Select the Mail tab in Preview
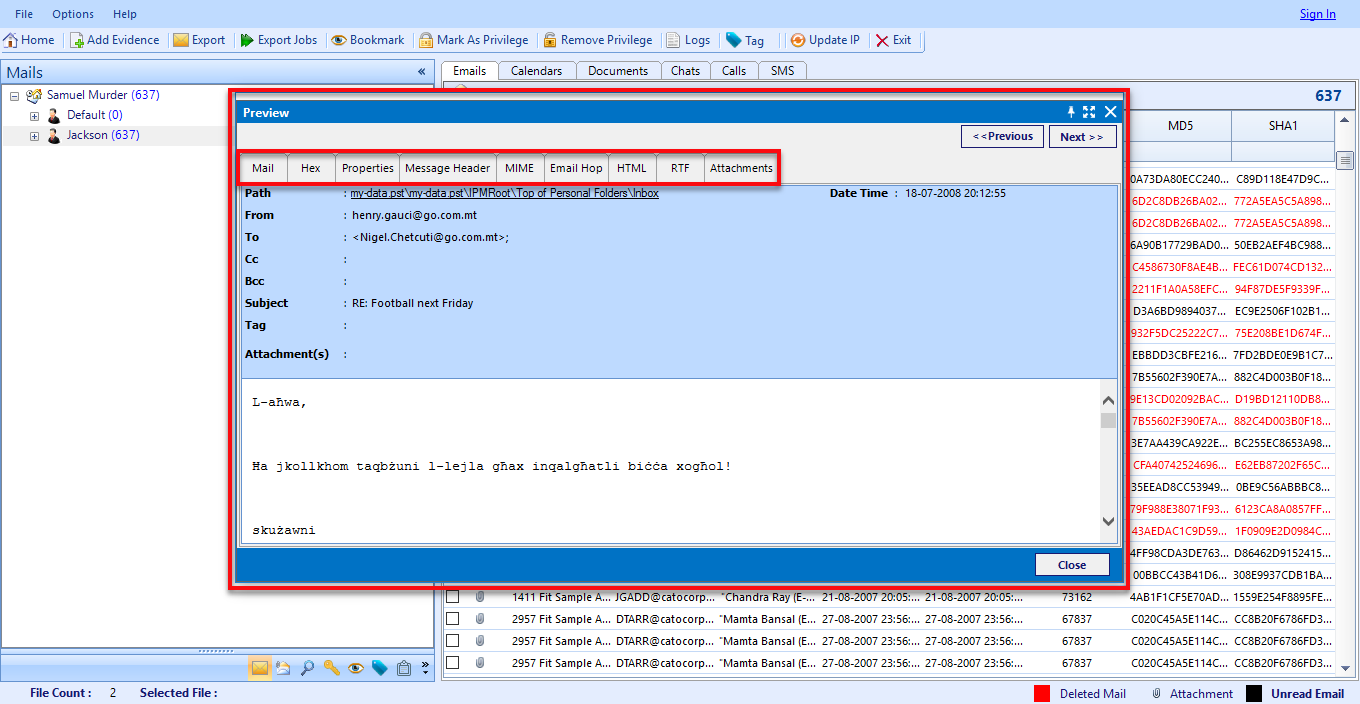The width and height of the screenshot is (1360, 704). click(x=263, y=168)
